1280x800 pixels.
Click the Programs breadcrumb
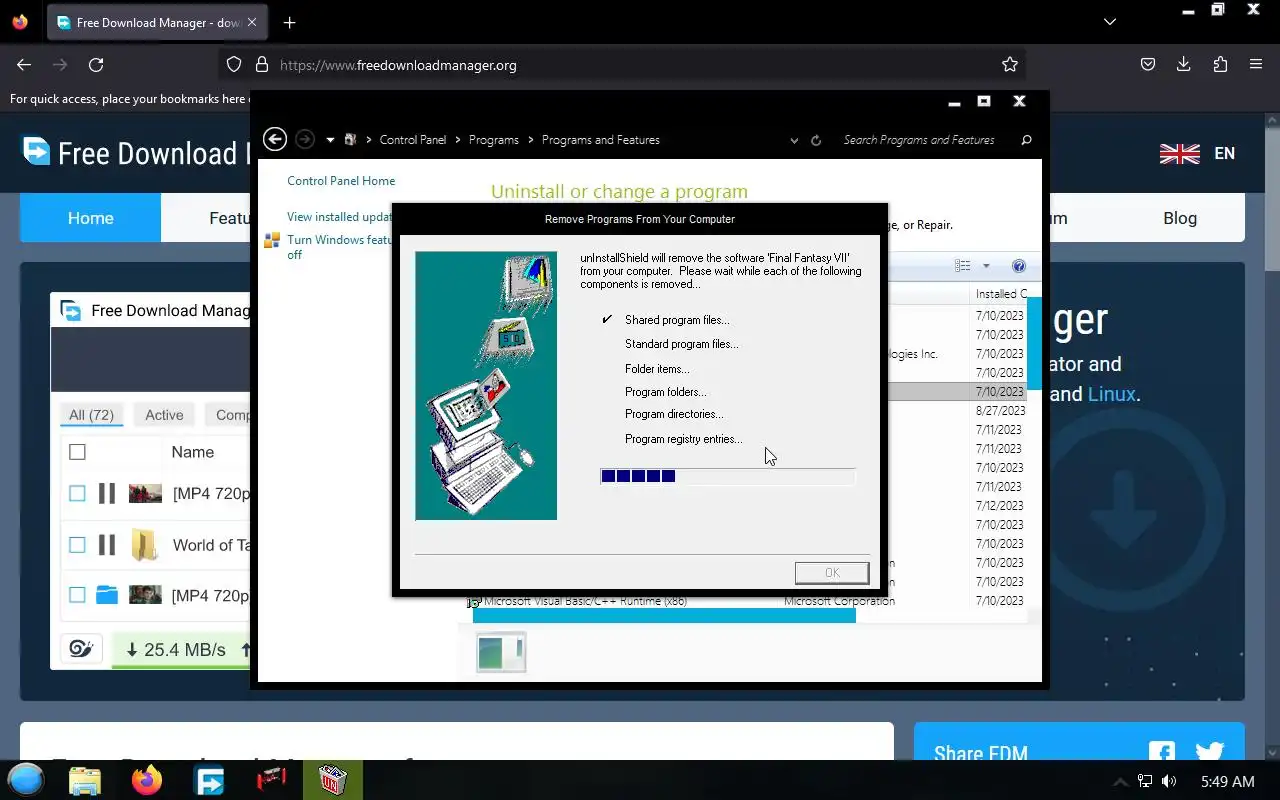coord(494,140)
